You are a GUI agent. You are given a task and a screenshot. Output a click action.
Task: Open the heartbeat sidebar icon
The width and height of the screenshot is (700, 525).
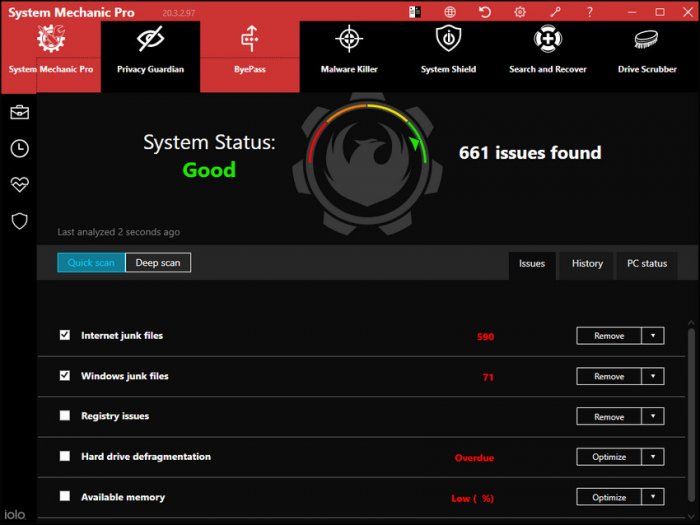[x=20, y=184]
